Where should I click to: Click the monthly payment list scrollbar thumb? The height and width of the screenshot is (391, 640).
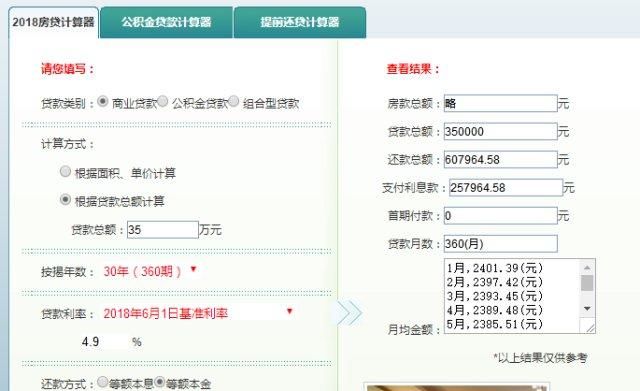click(587, 283)
